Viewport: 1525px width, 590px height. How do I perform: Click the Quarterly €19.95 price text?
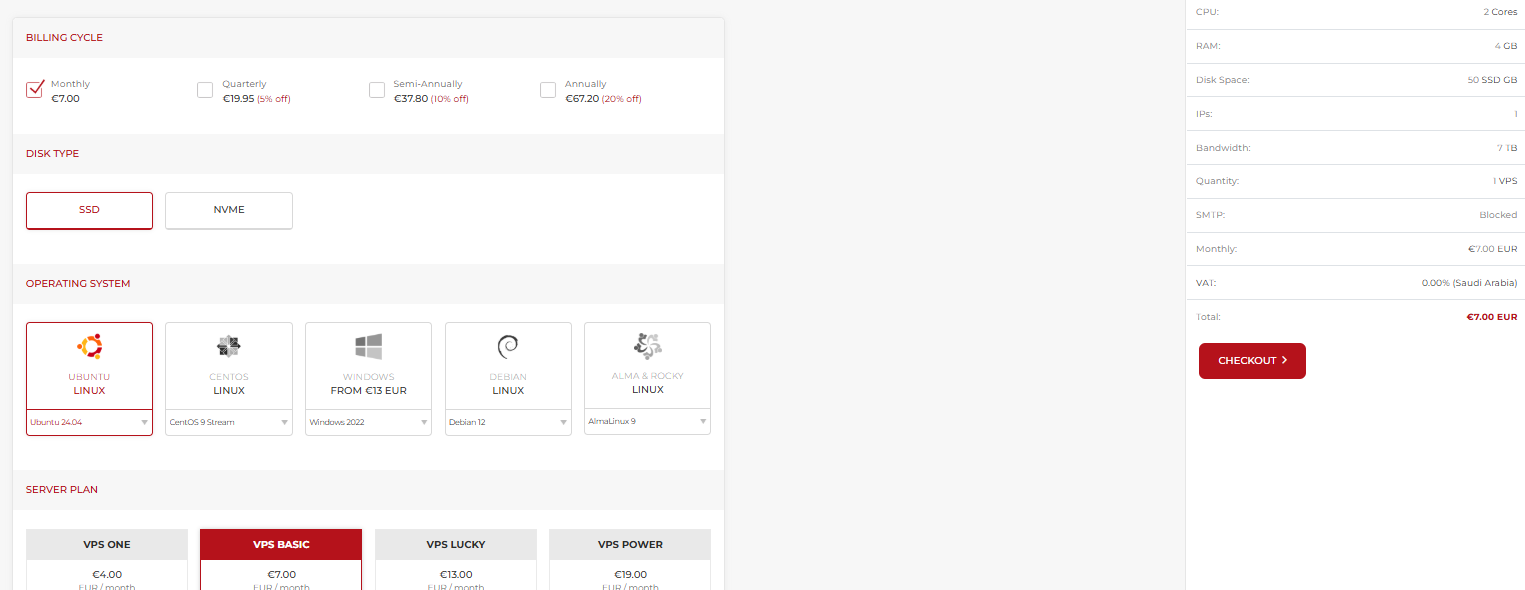click(238, 99)
